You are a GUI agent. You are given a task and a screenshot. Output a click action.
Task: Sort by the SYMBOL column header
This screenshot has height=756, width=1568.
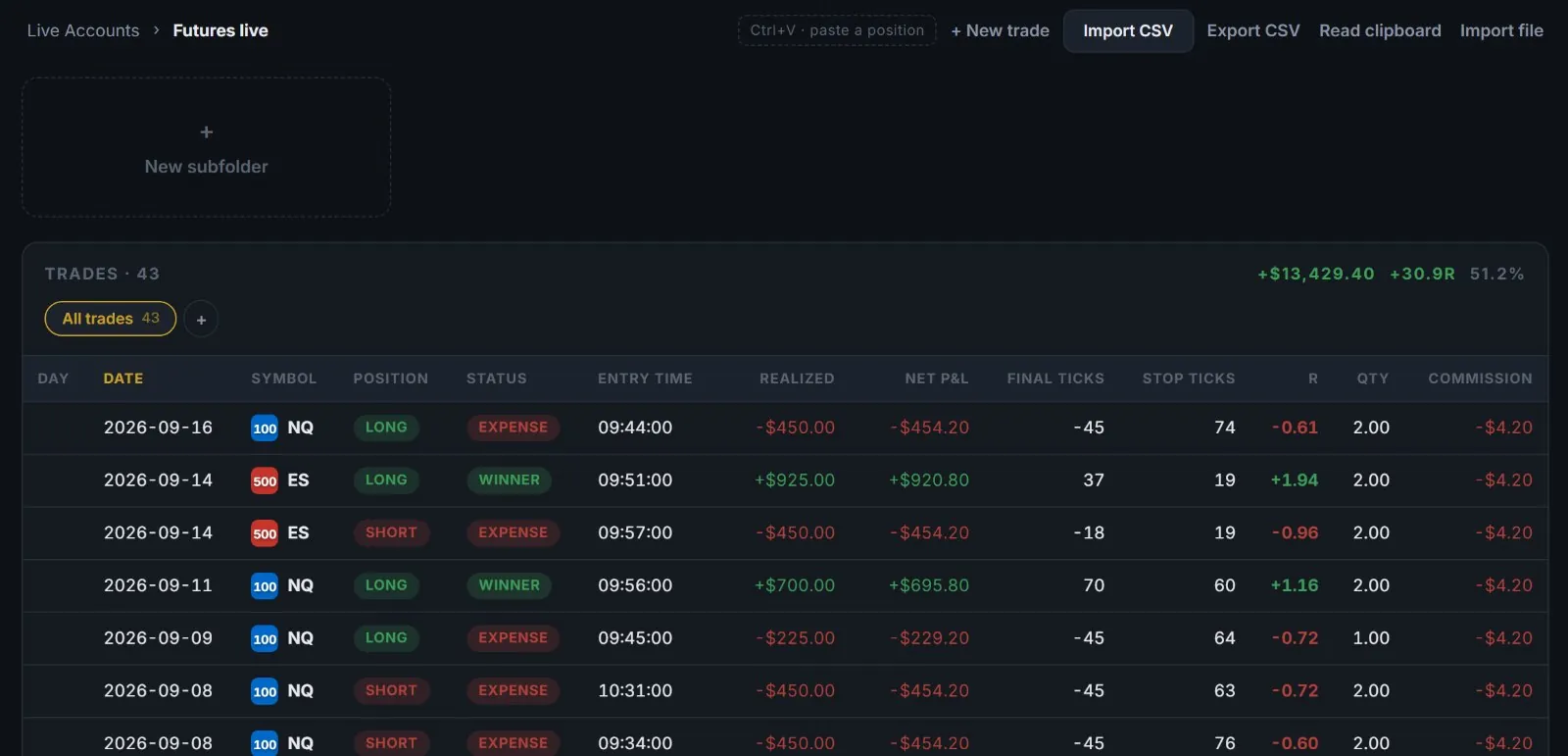284,378
